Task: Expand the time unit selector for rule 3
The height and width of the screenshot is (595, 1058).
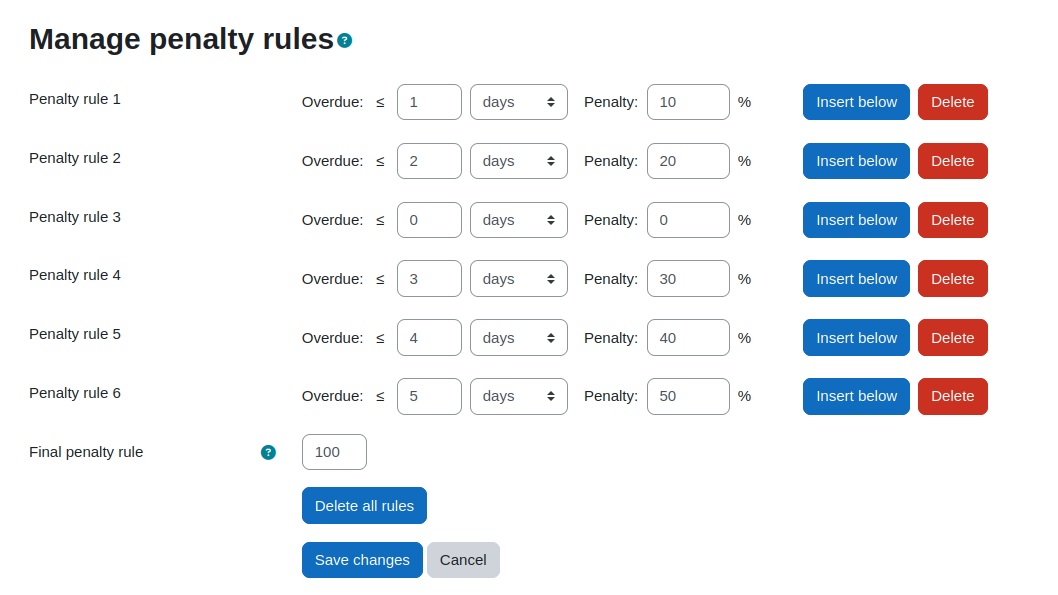Action: pos(518,220)
